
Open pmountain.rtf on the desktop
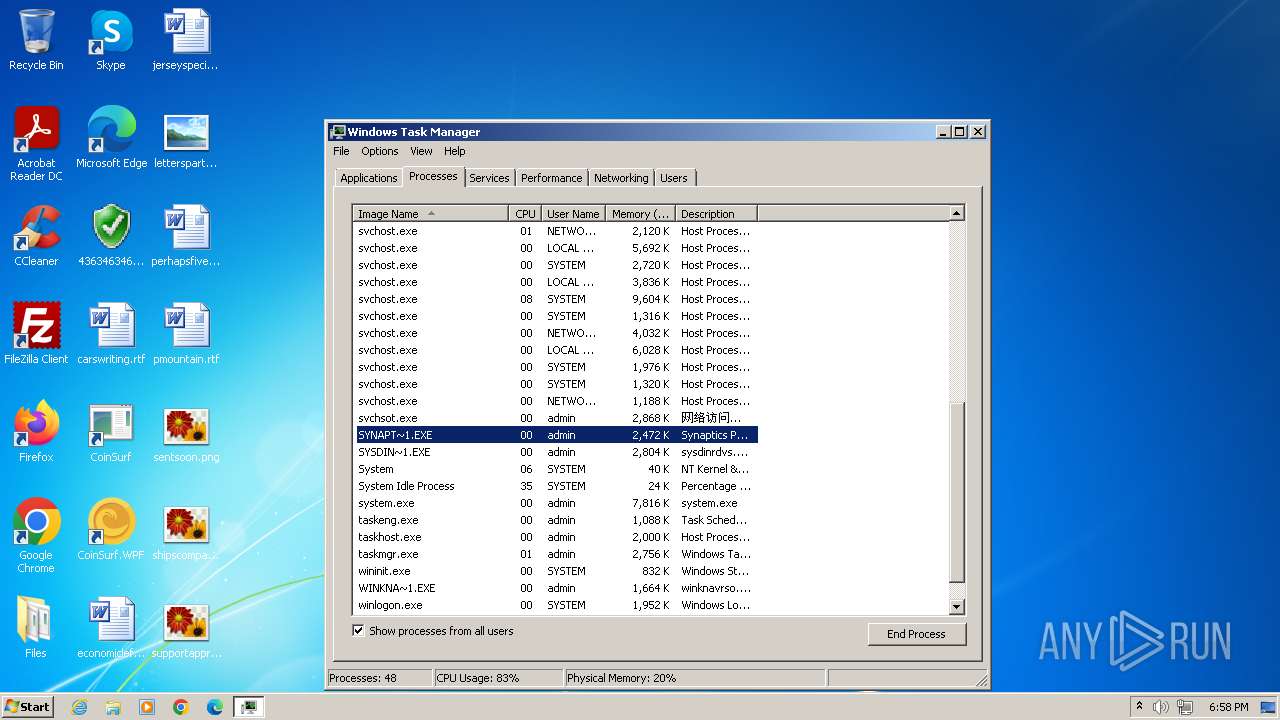coord(186,334)
